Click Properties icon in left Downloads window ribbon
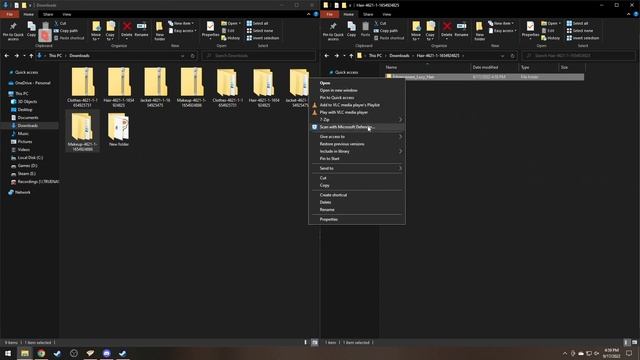640x360 pixels. [x=210, y=29]
